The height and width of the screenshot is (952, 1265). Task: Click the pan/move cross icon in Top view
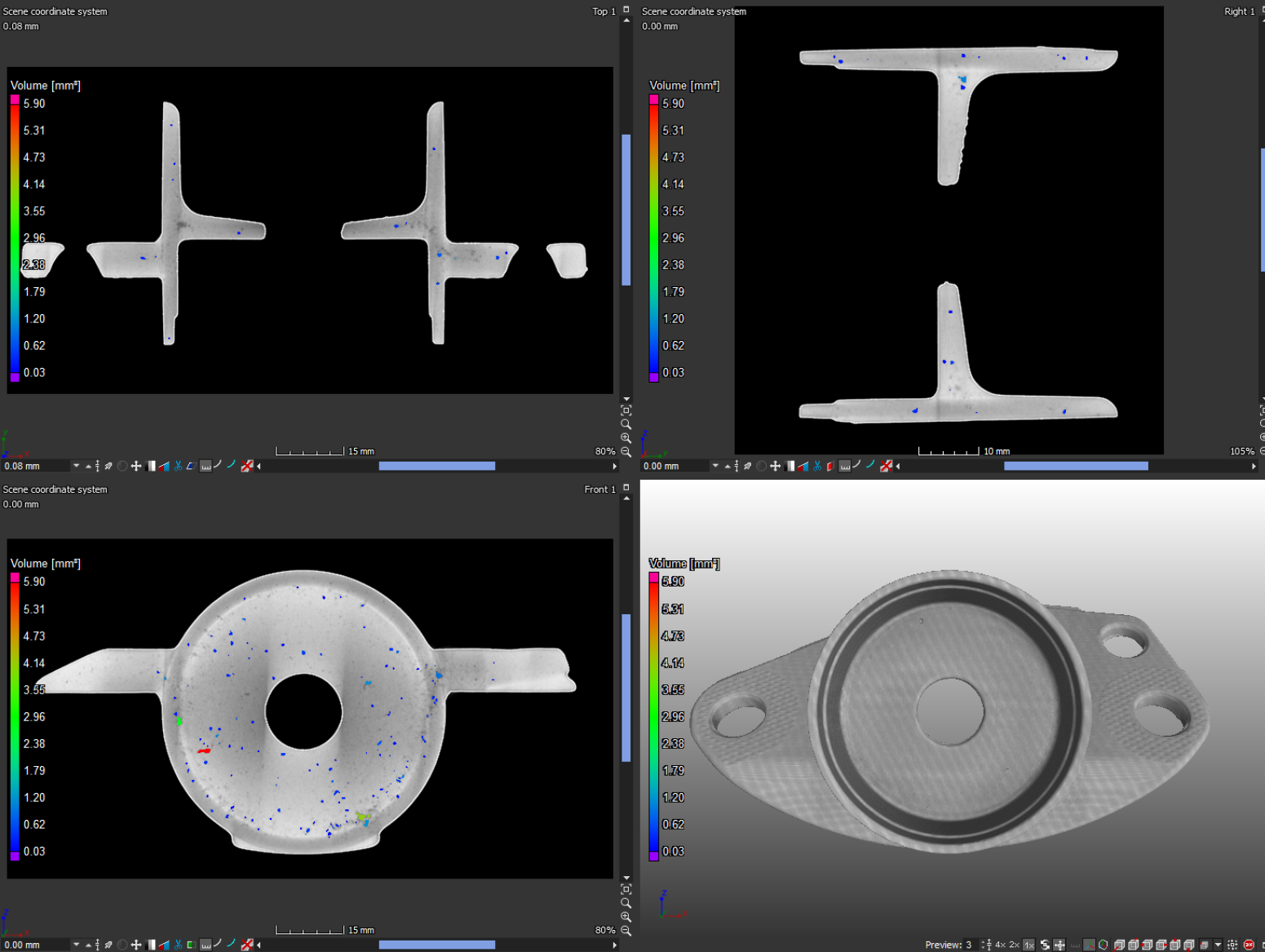(x=136, y=466)
